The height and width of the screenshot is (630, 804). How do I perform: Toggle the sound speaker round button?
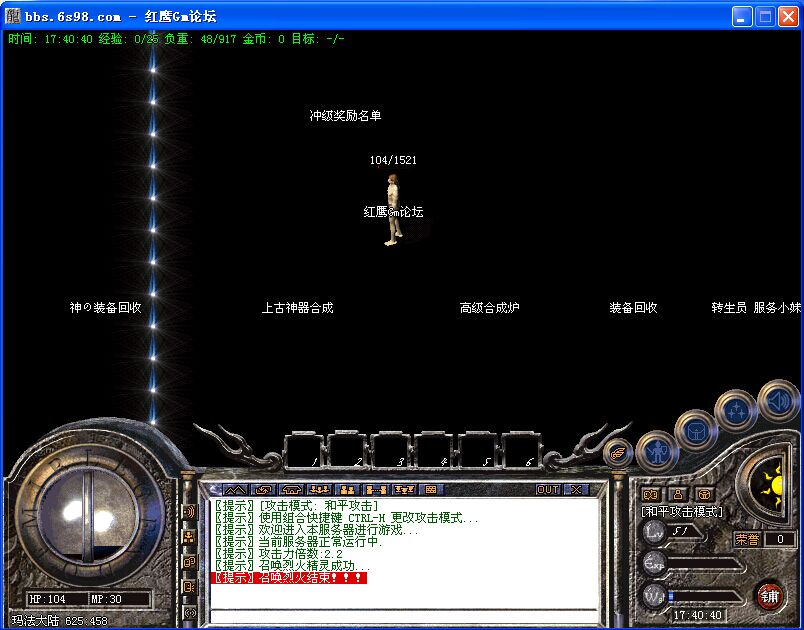click(x=778, y=400)
